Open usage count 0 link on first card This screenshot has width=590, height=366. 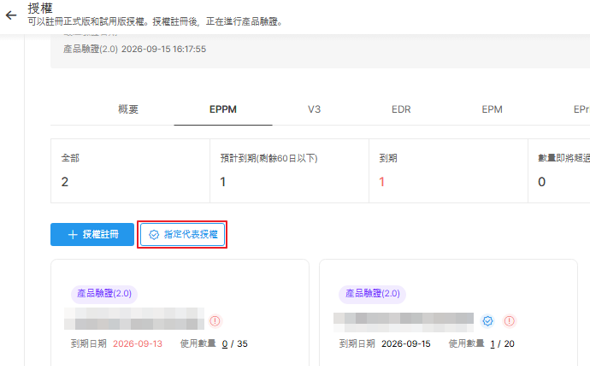coord(225,344)
